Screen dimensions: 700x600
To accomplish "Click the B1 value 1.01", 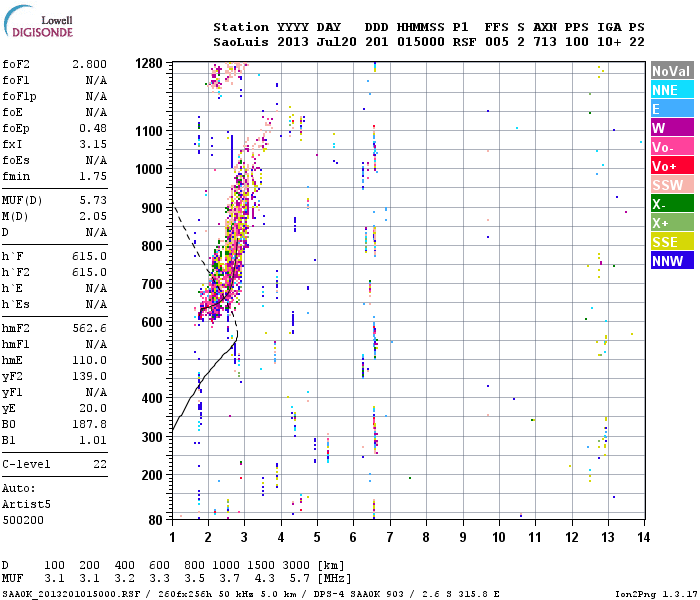I will (93, 441).
